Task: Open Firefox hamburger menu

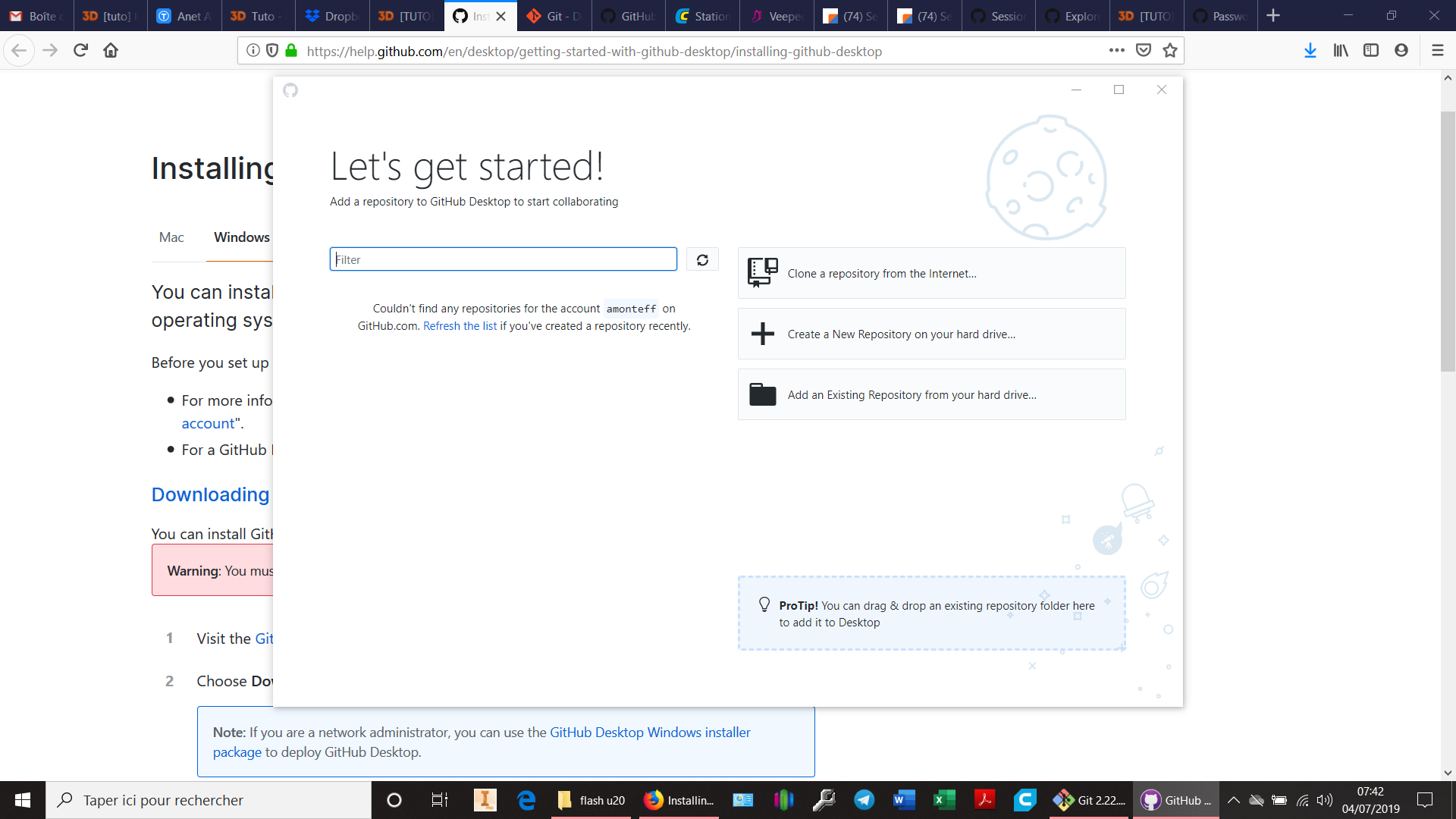Action: 1437,51
